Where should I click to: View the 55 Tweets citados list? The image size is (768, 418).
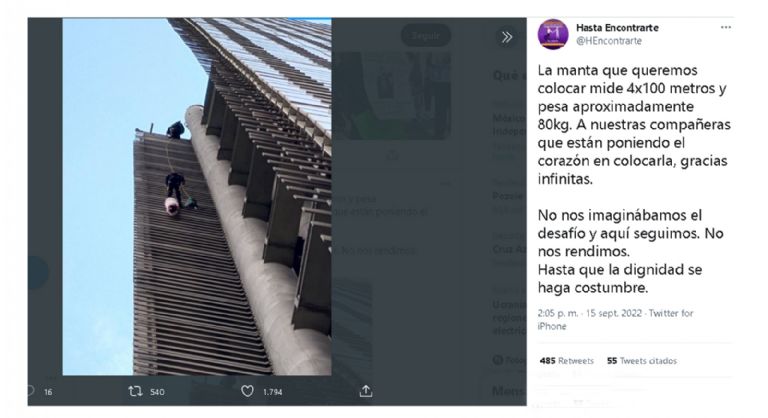click(642, 361)
